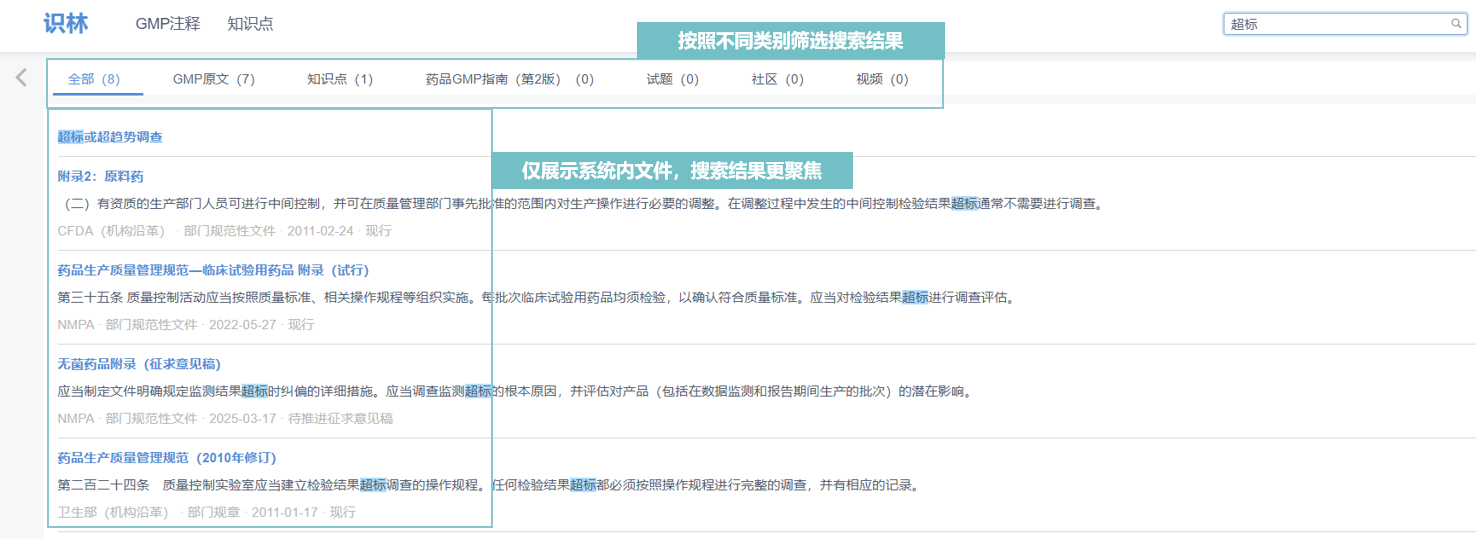Click the search magnifier icon
The image size is (1476, 539).
(x=1456, y=24)
